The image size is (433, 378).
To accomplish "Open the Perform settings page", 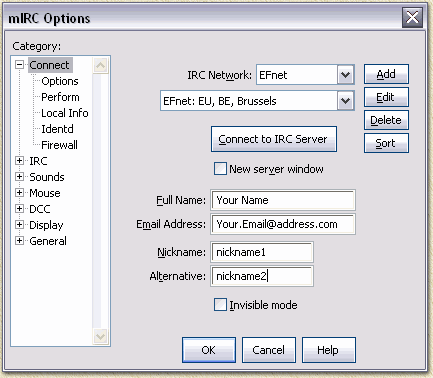I will pyautogui.click(x=60, y=97).
